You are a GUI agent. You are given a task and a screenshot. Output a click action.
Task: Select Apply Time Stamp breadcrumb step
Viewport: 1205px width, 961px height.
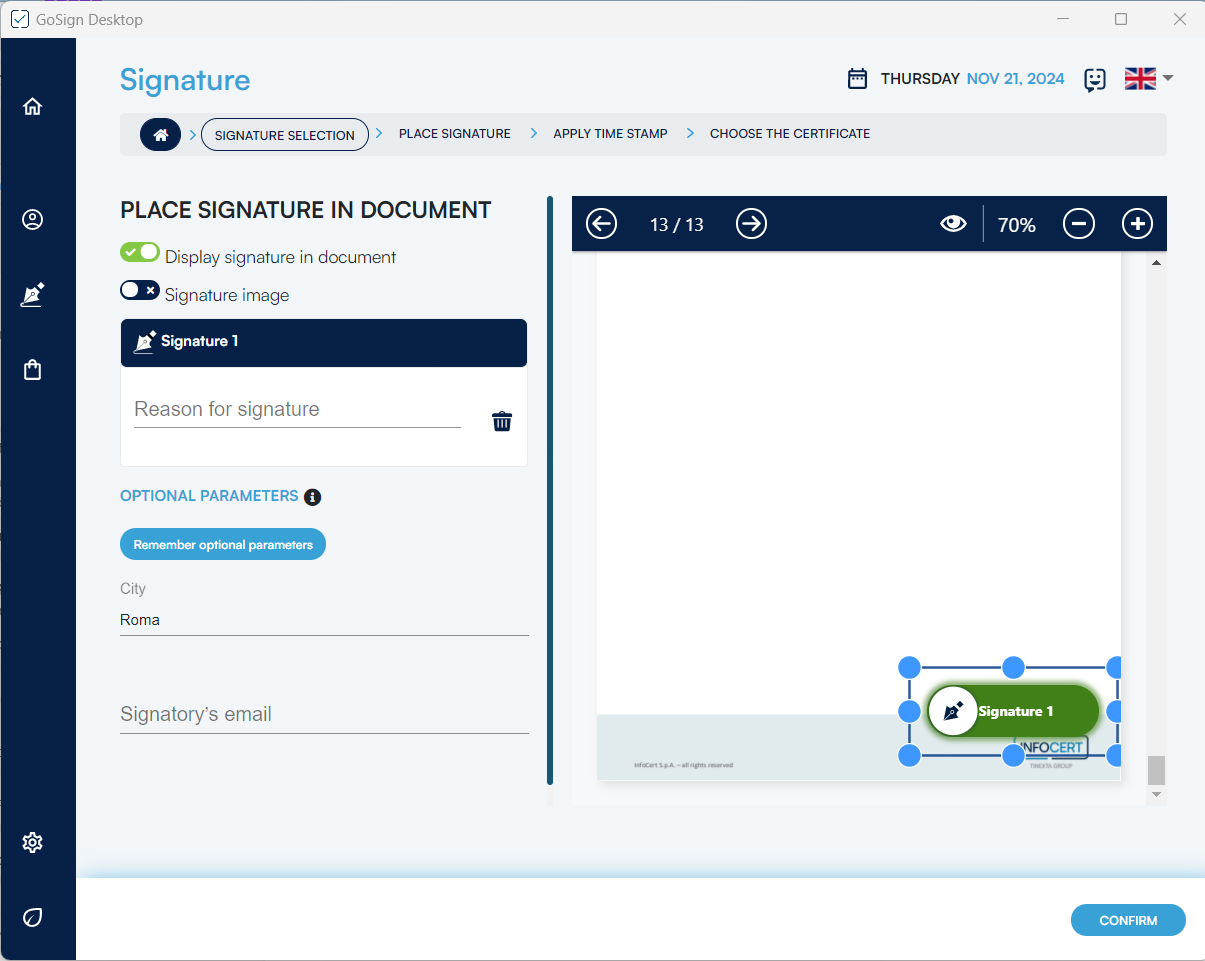coord(610,134)
